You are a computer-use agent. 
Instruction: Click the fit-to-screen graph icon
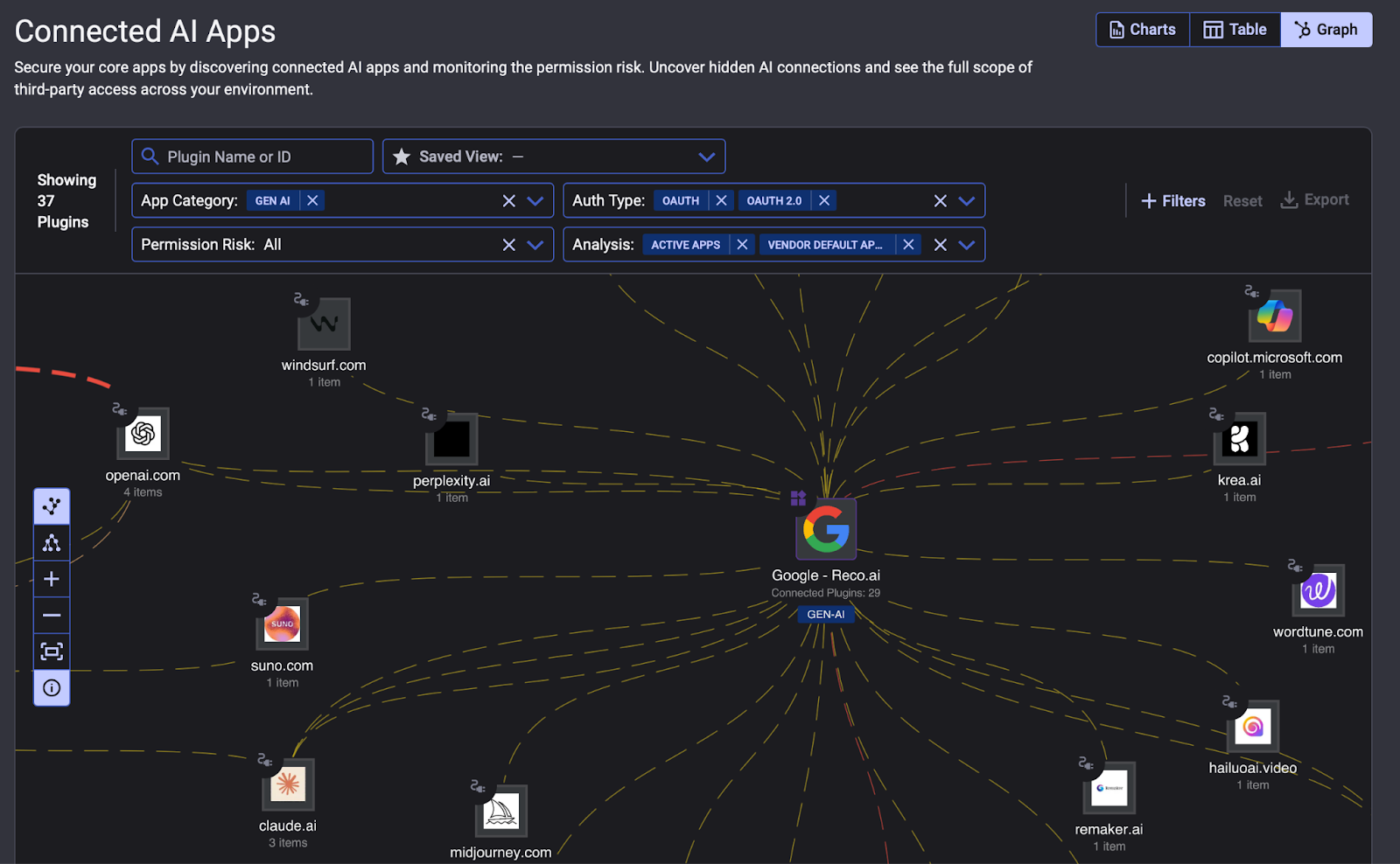pos(52,651)
